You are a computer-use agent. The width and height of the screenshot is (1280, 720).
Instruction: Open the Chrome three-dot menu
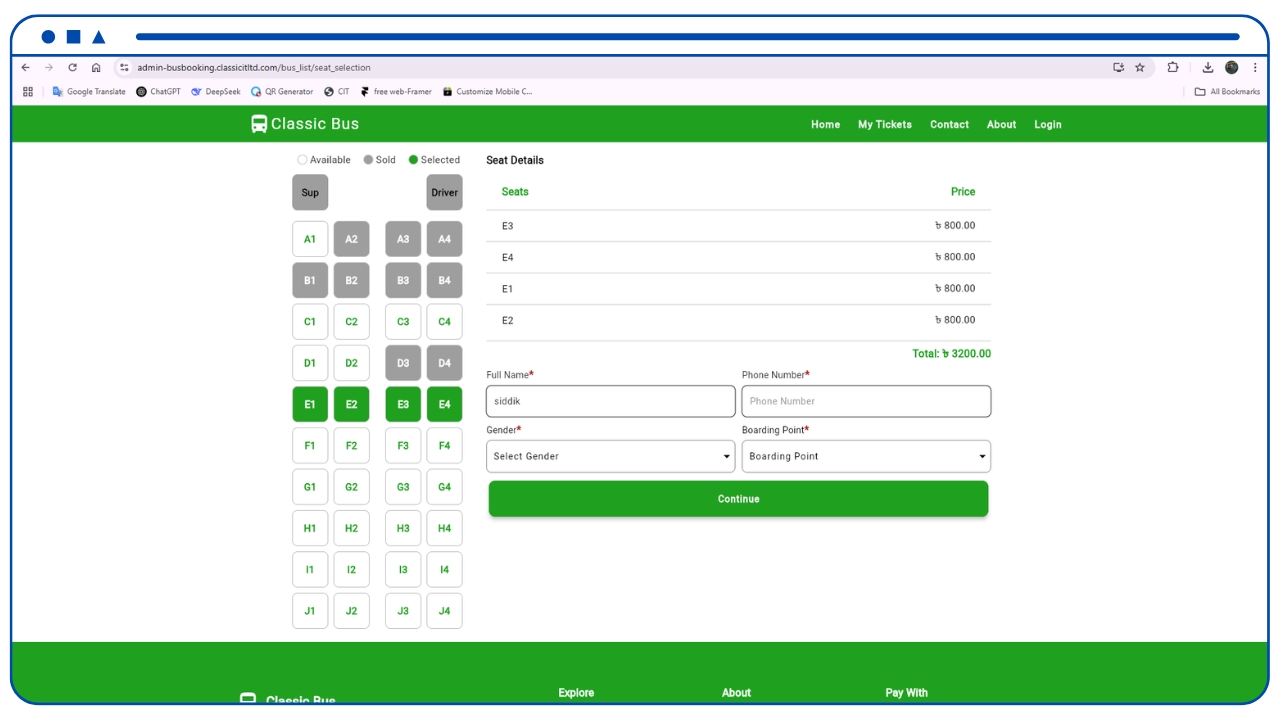coord(1255,68)
